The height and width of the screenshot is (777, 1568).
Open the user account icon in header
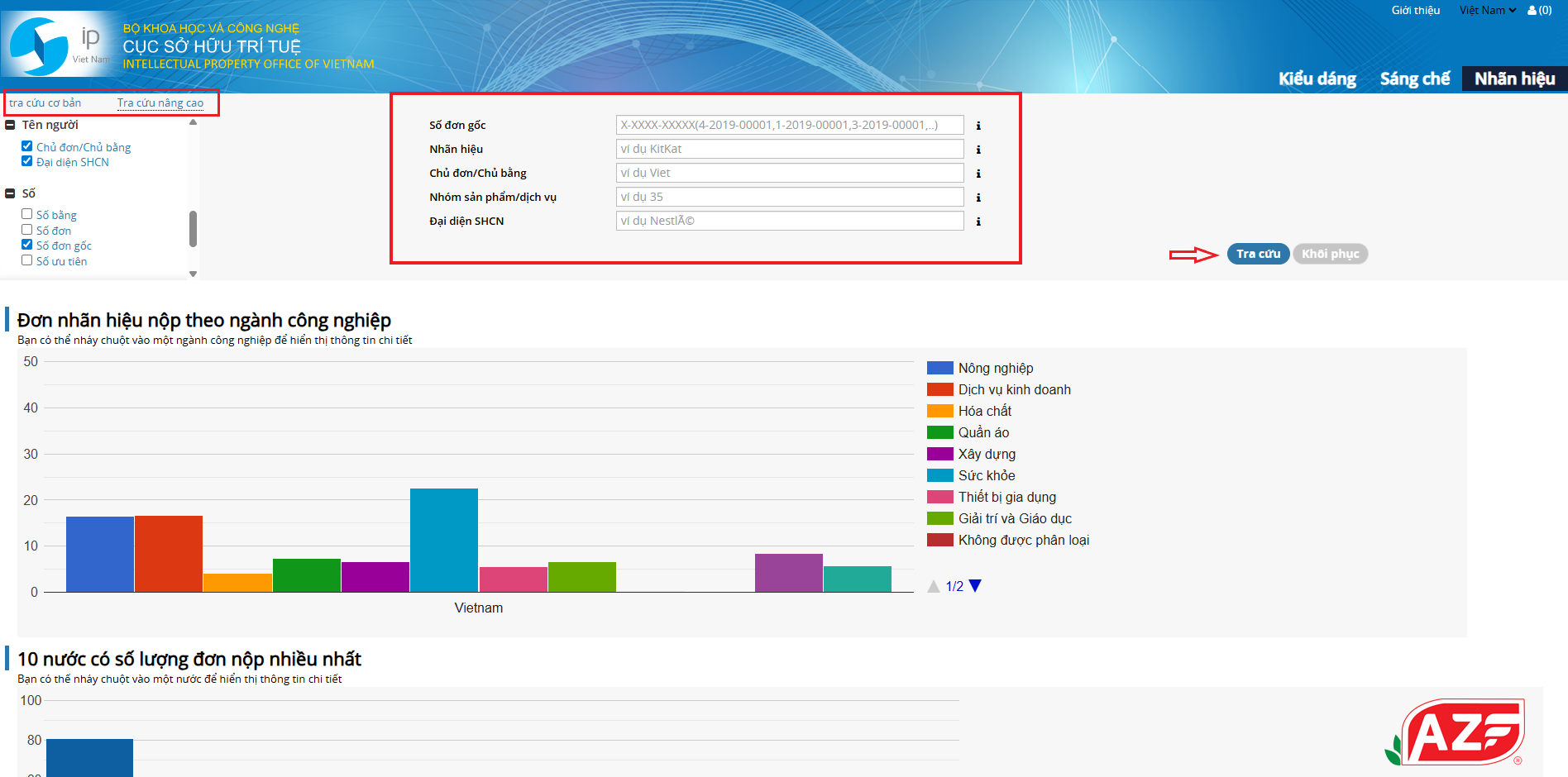[1538, 11]
